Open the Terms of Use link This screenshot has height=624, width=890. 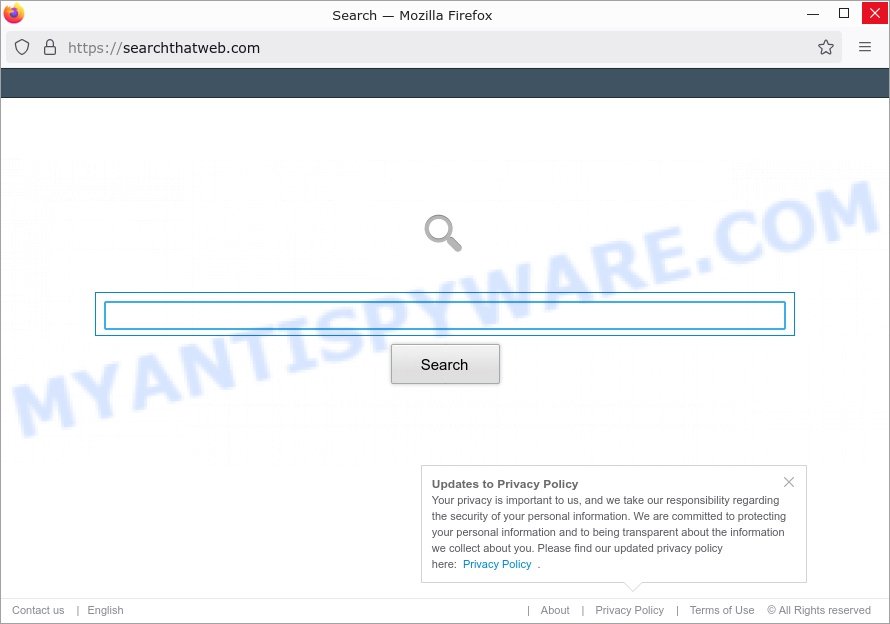(x=722, y=610)
